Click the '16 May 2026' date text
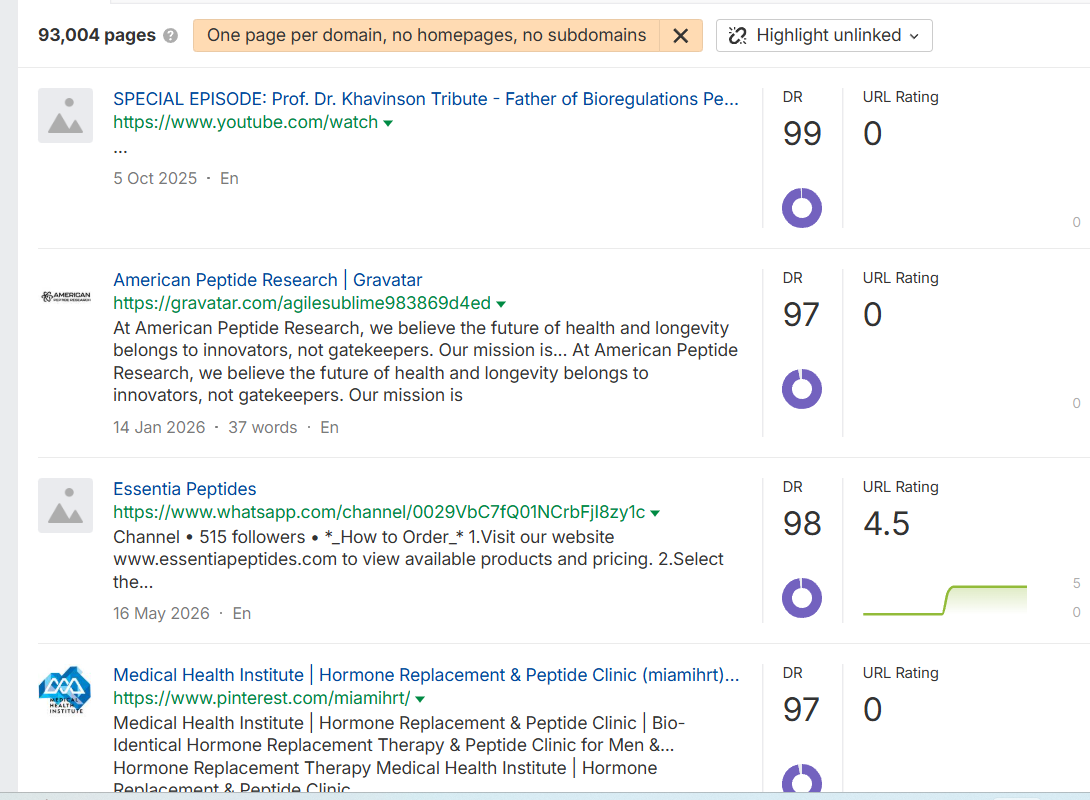 (161, 614)
